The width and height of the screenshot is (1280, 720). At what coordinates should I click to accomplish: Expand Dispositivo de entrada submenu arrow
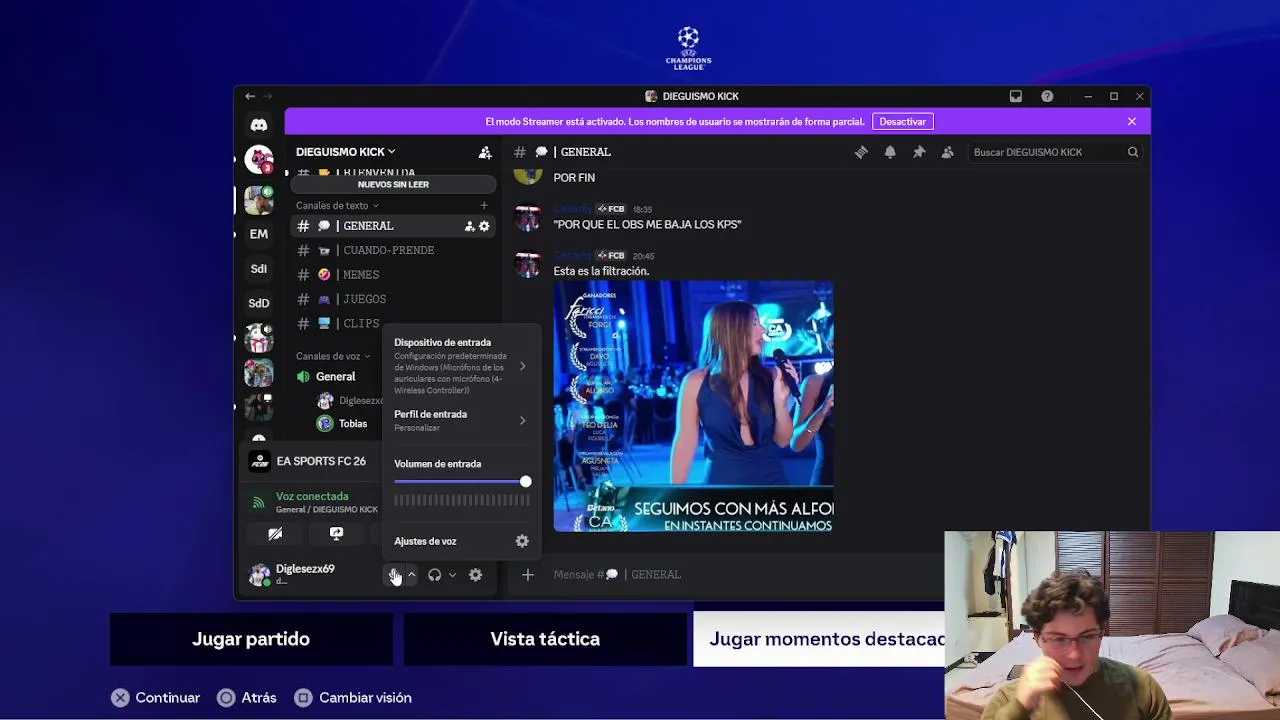tap(522, 366)
